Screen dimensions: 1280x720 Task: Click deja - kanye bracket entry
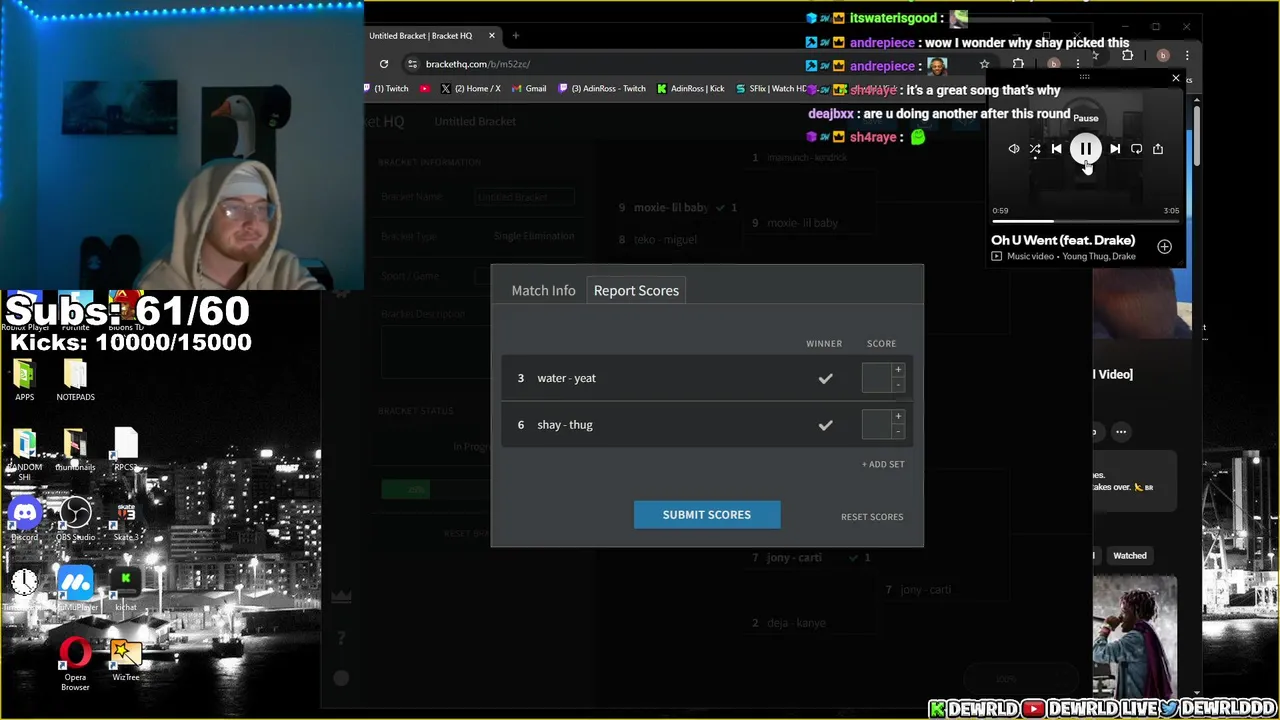point(796,623)
